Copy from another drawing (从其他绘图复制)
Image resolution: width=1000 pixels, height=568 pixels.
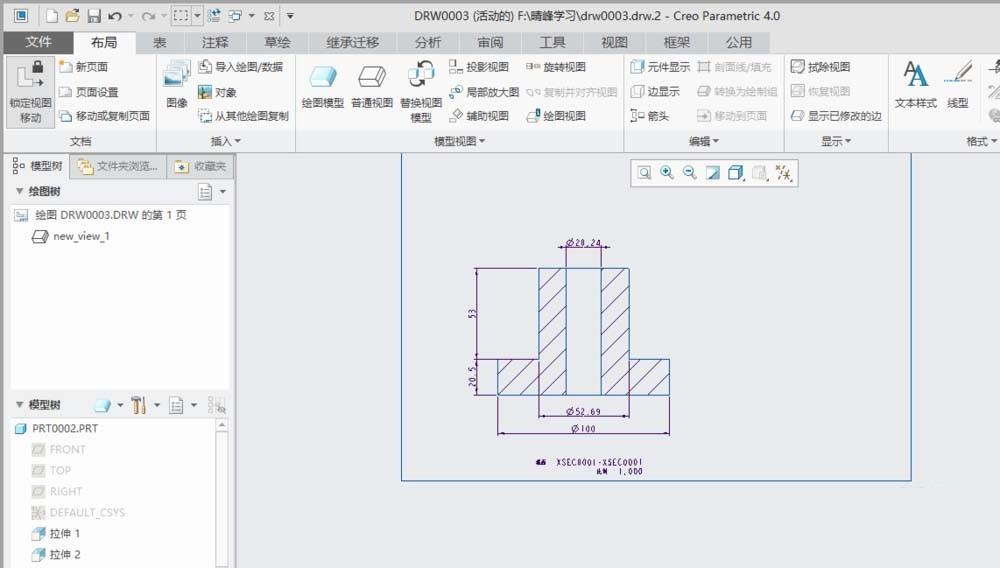pos(244,116)
